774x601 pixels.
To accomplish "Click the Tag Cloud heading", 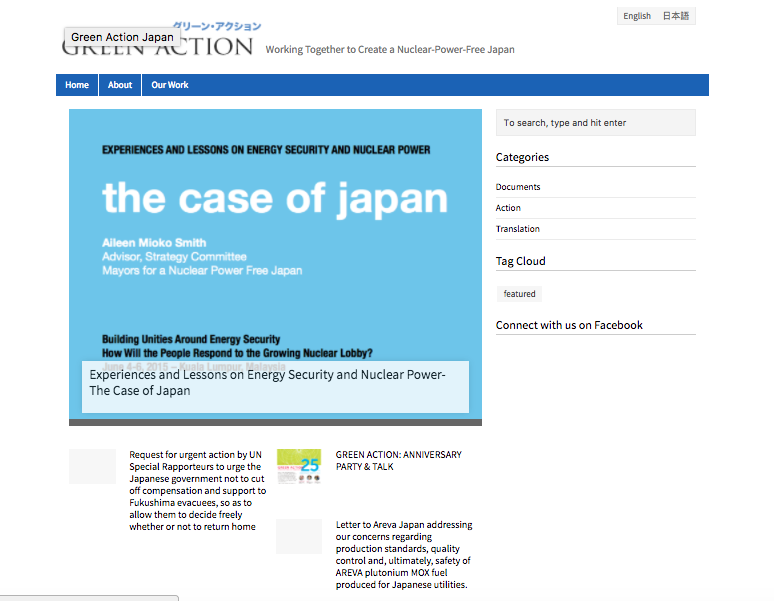I will coord(520,261).
